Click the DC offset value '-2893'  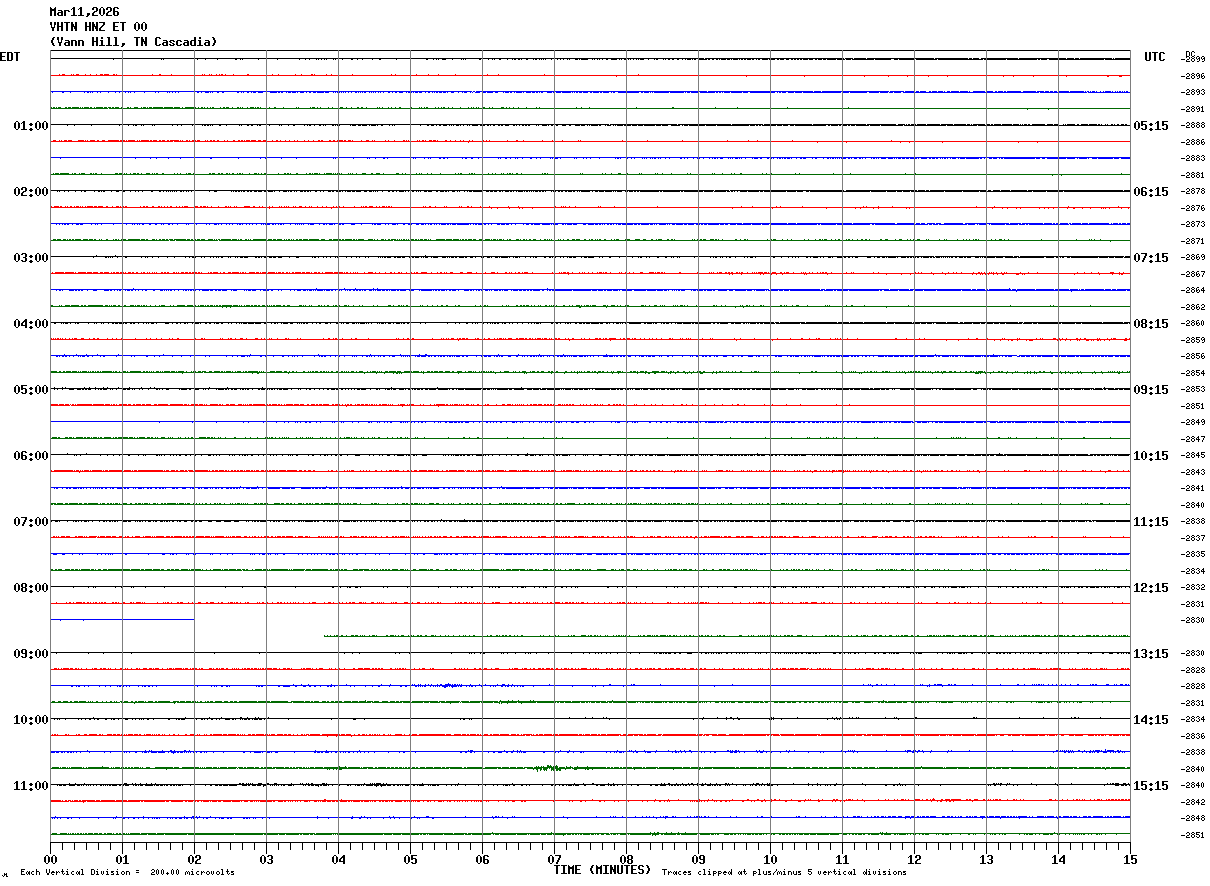[1194, 93]
